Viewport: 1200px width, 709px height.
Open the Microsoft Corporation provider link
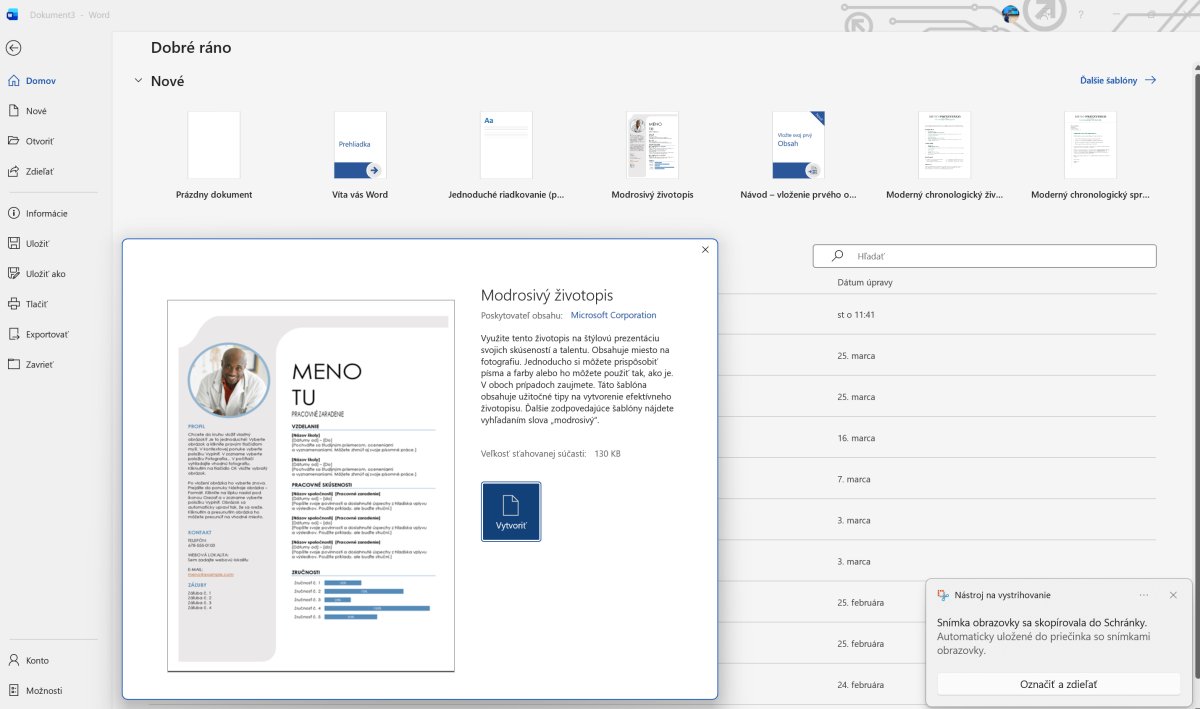coord(613,315)
